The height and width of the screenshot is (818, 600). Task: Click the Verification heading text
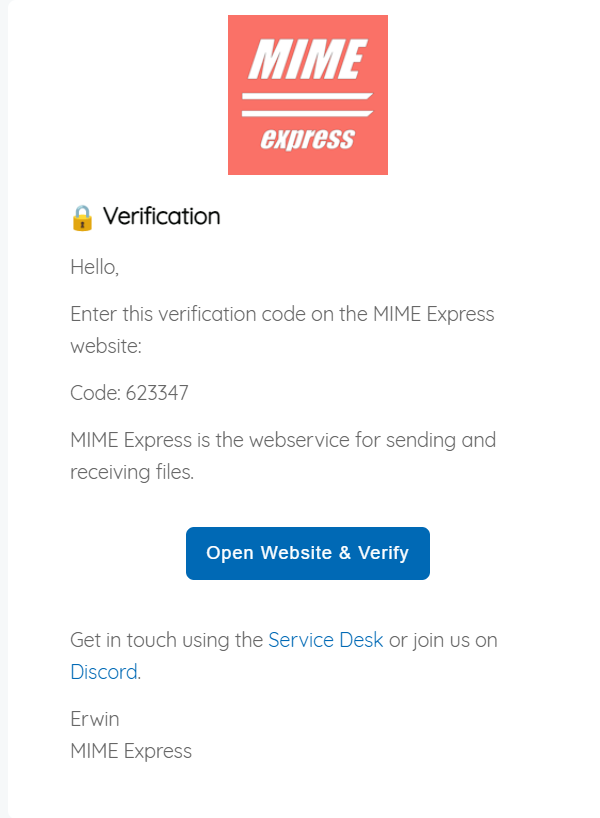click(x=162, y=216)
